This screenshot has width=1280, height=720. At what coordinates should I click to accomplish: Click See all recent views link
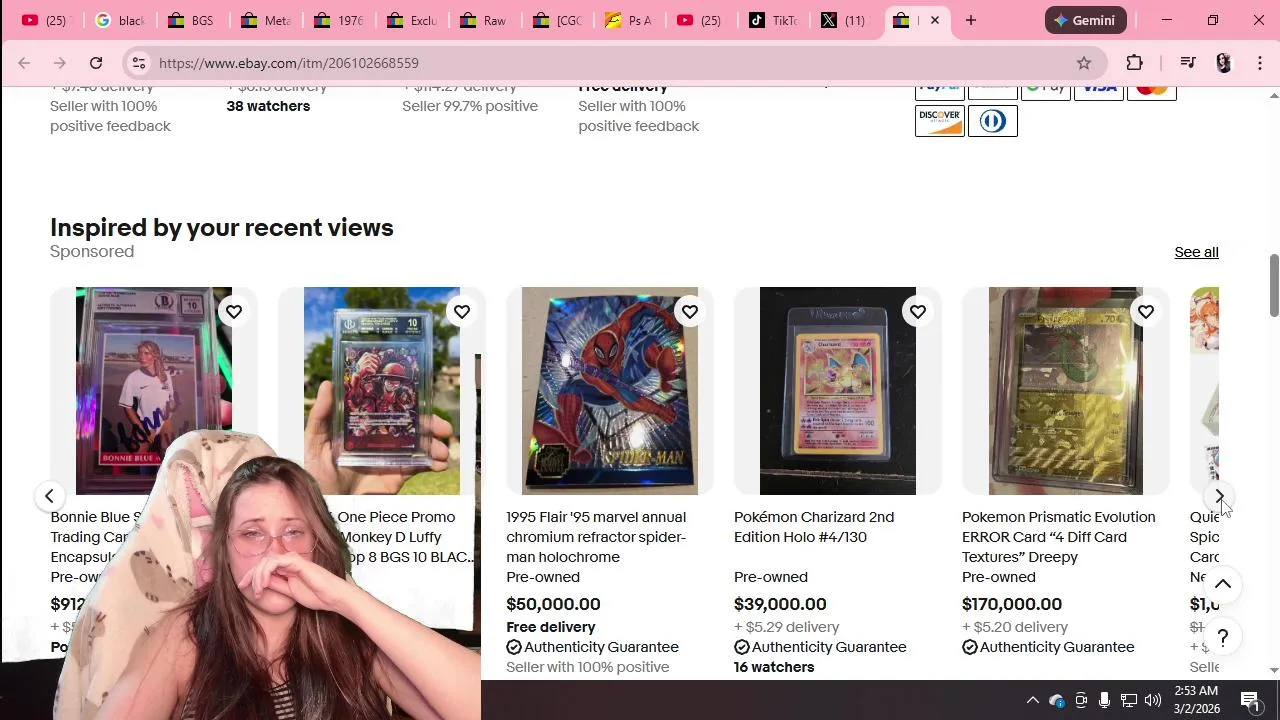[x=1196, y=252]
